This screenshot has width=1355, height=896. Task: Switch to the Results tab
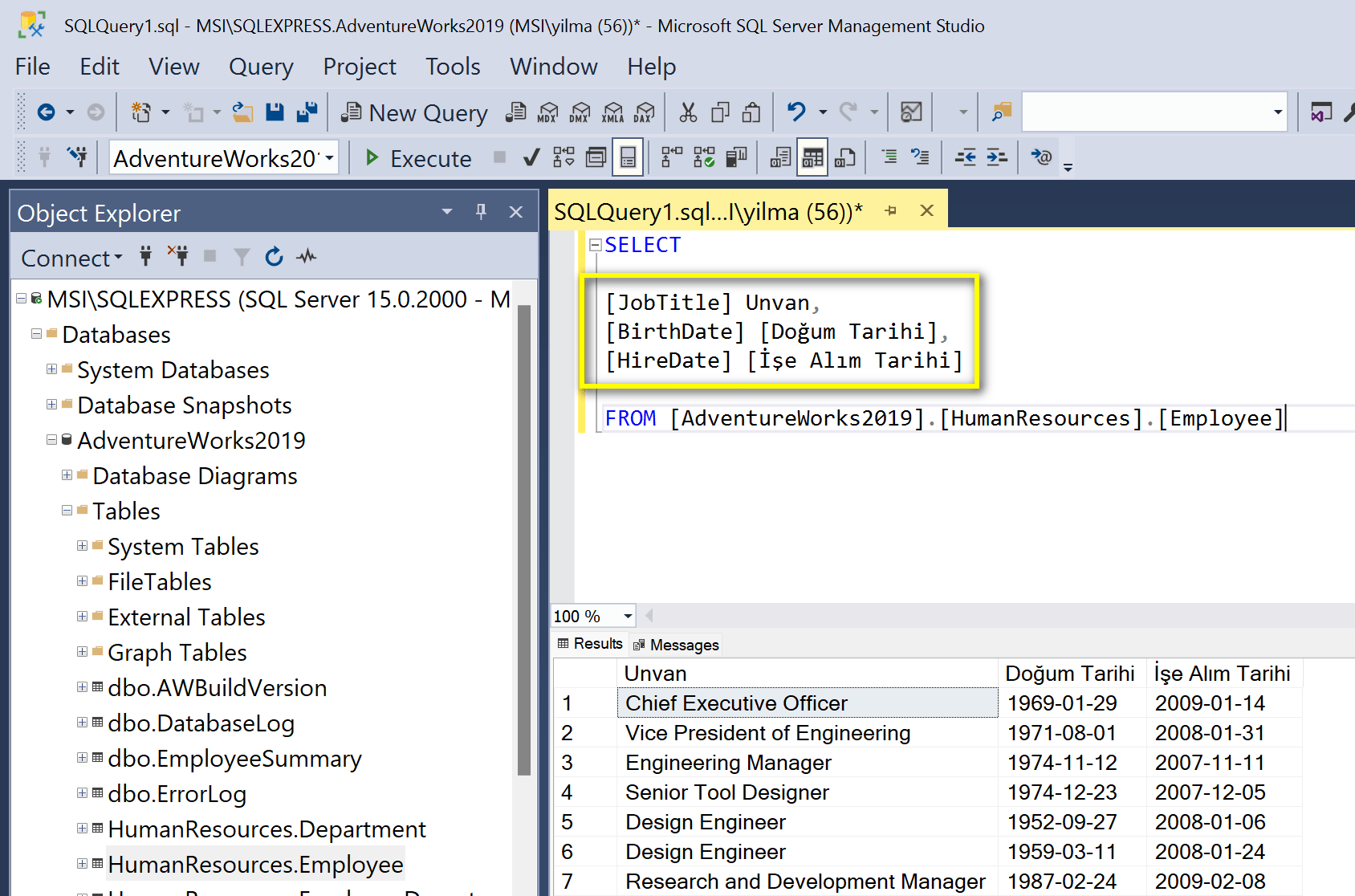click(x=590, y=644)
